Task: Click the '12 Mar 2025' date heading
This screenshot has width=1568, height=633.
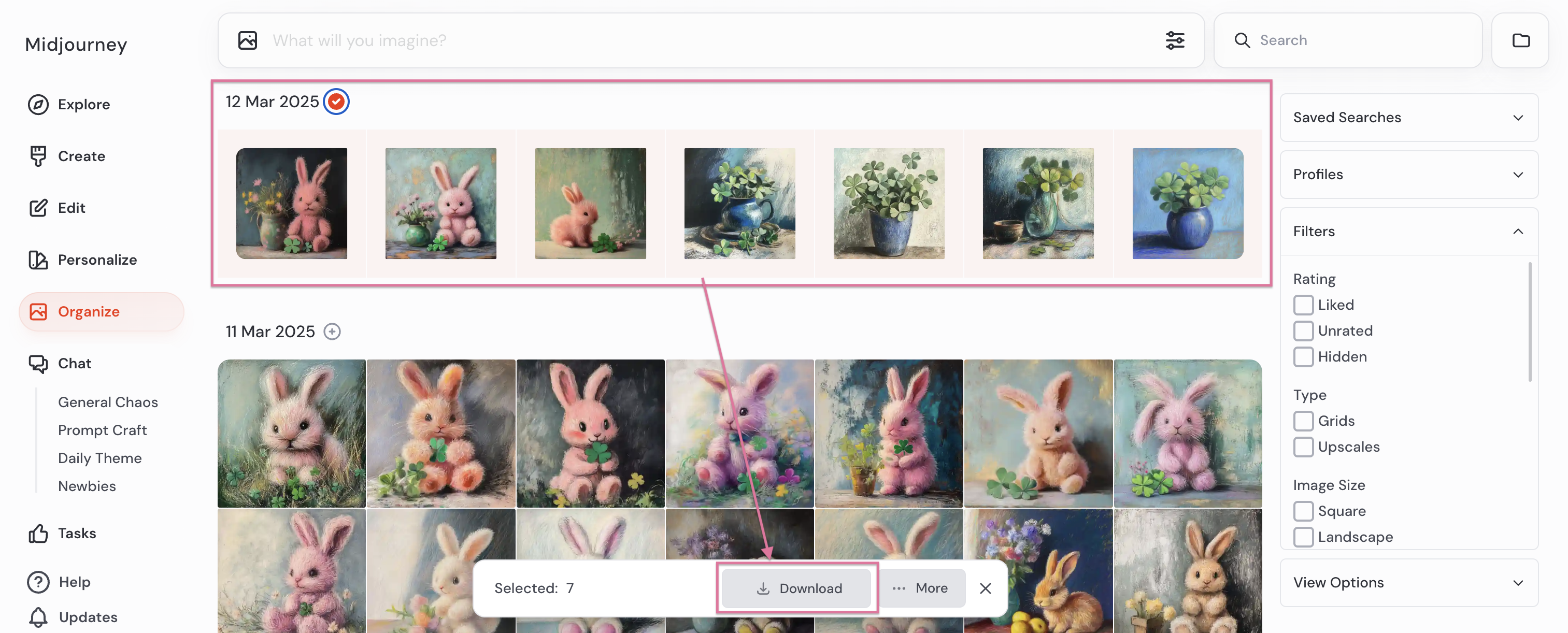Action: [272, 101]
